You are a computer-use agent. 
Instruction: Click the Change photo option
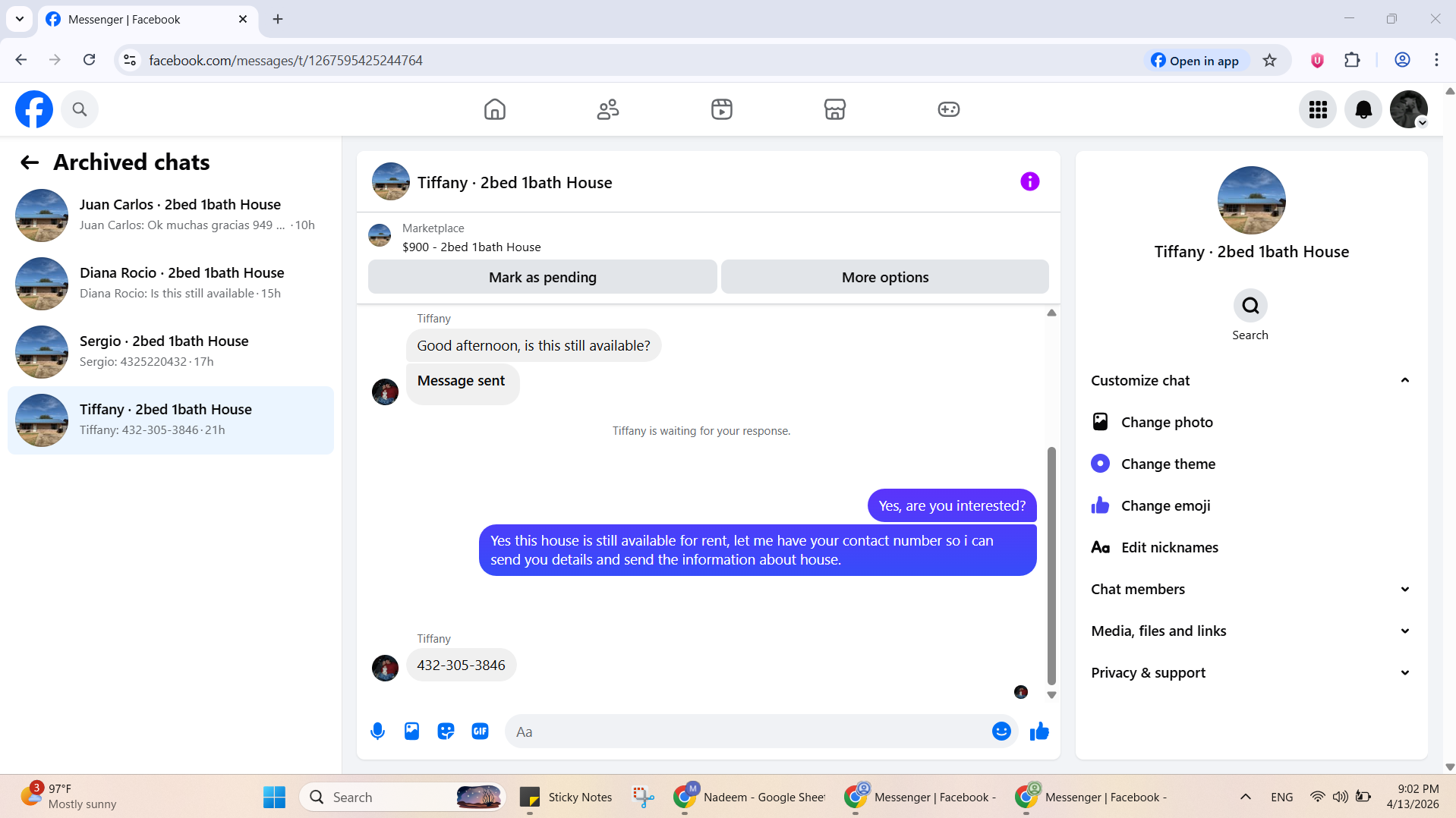point(1251,422)
